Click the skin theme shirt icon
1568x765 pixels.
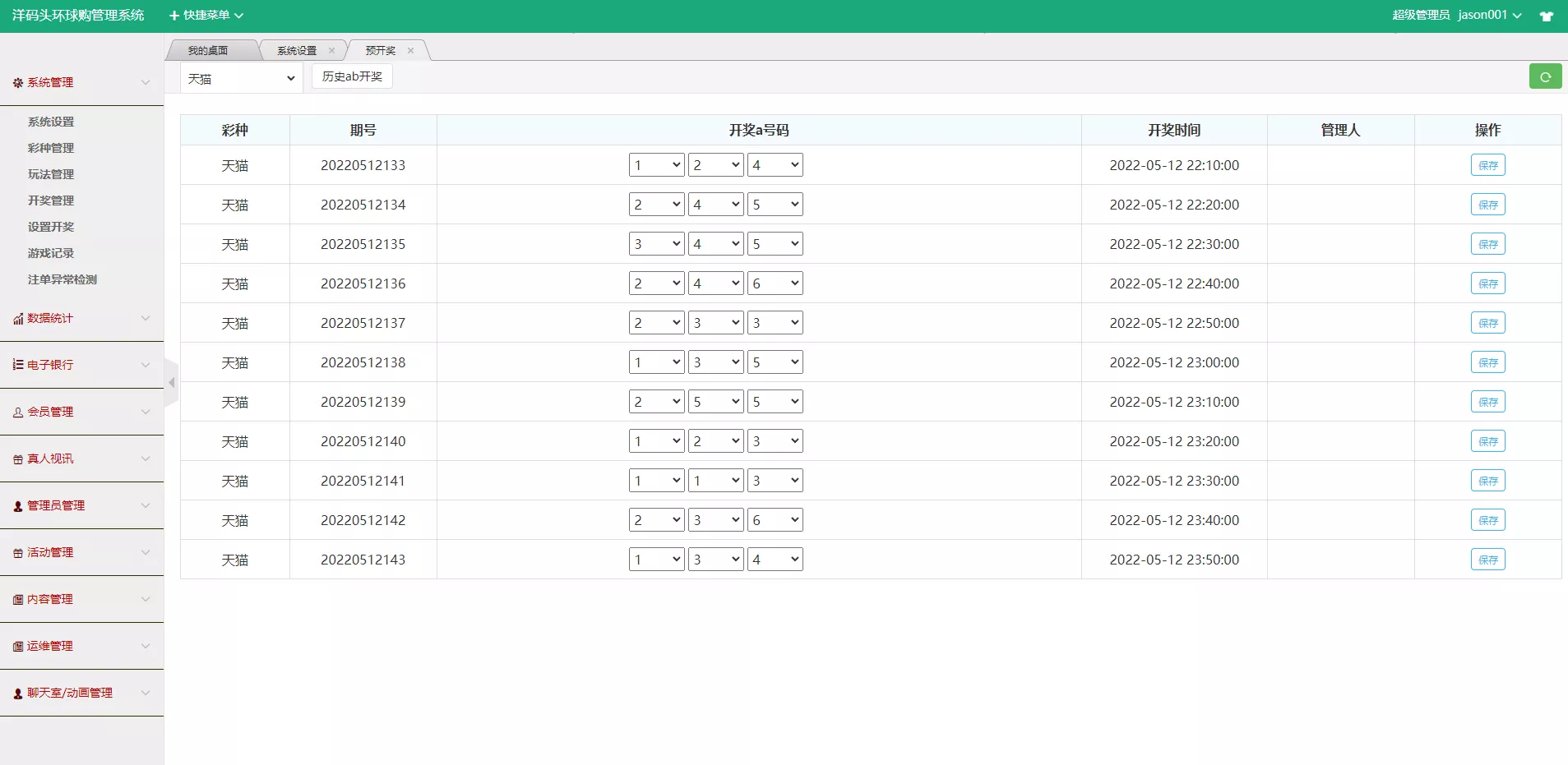click(x=1546, y=16)
